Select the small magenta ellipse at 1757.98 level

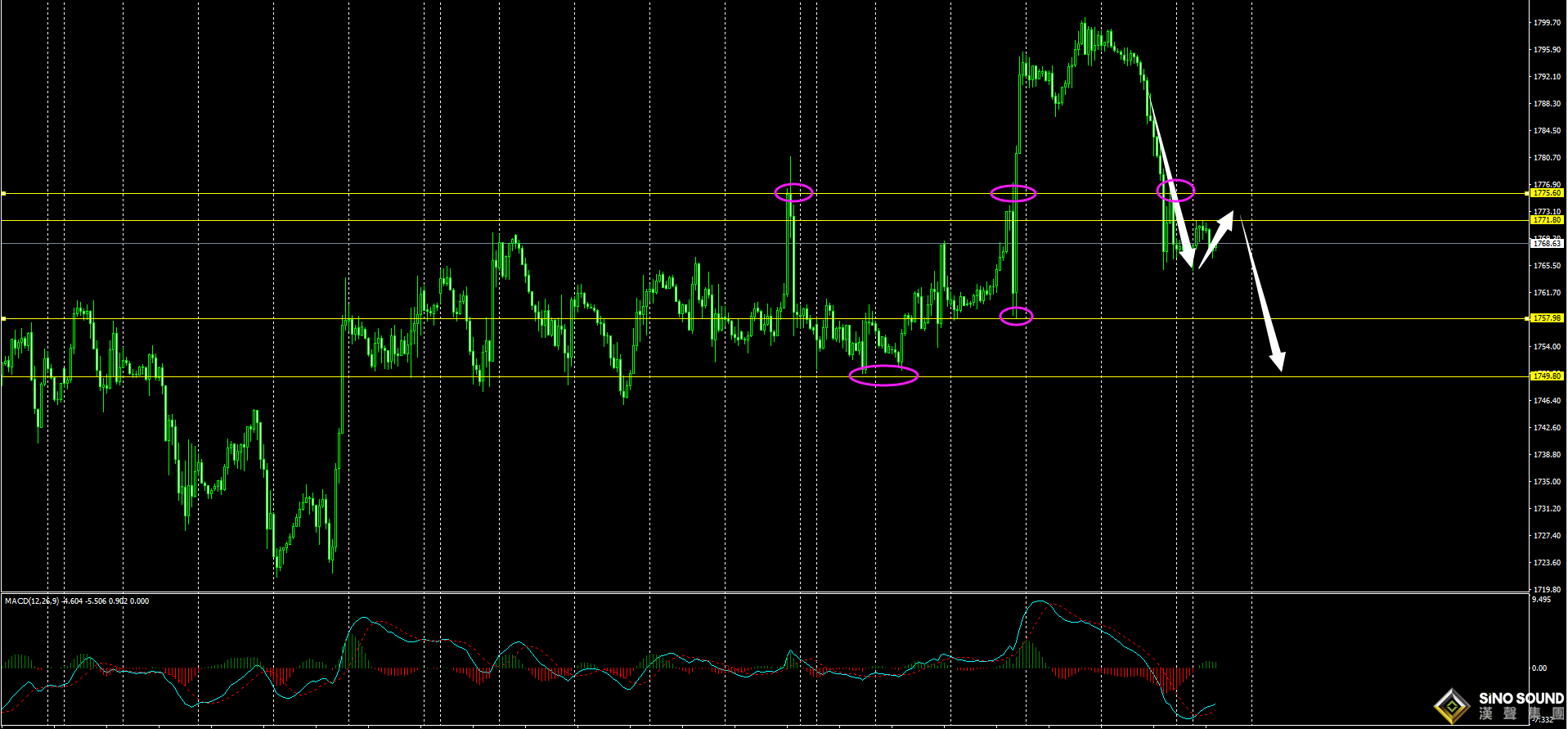coord(1016,316)
